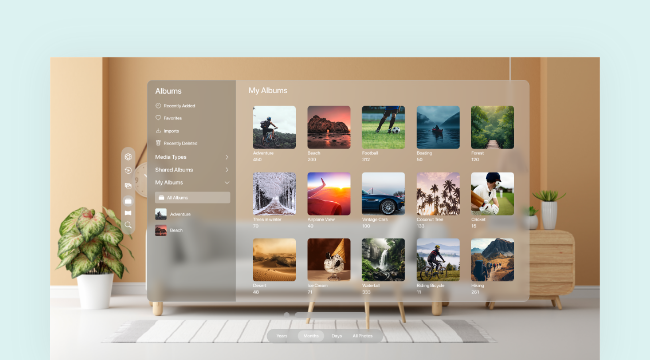The height and width of the screenshot is (360, 650).
Task: Collapse the My Albums section chevron
Action: click(227, 182)
